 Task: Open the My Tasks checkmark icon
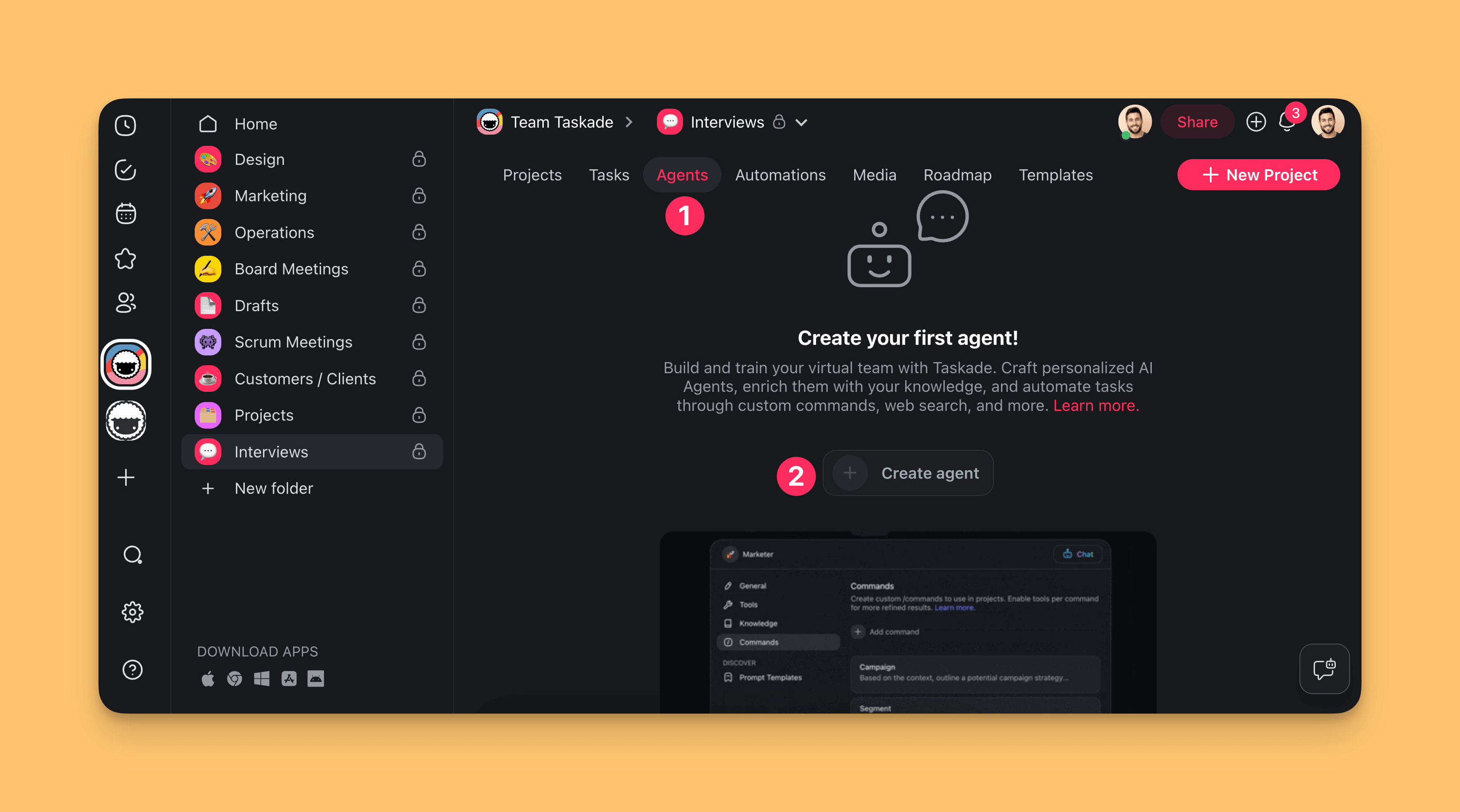point(125,169)
